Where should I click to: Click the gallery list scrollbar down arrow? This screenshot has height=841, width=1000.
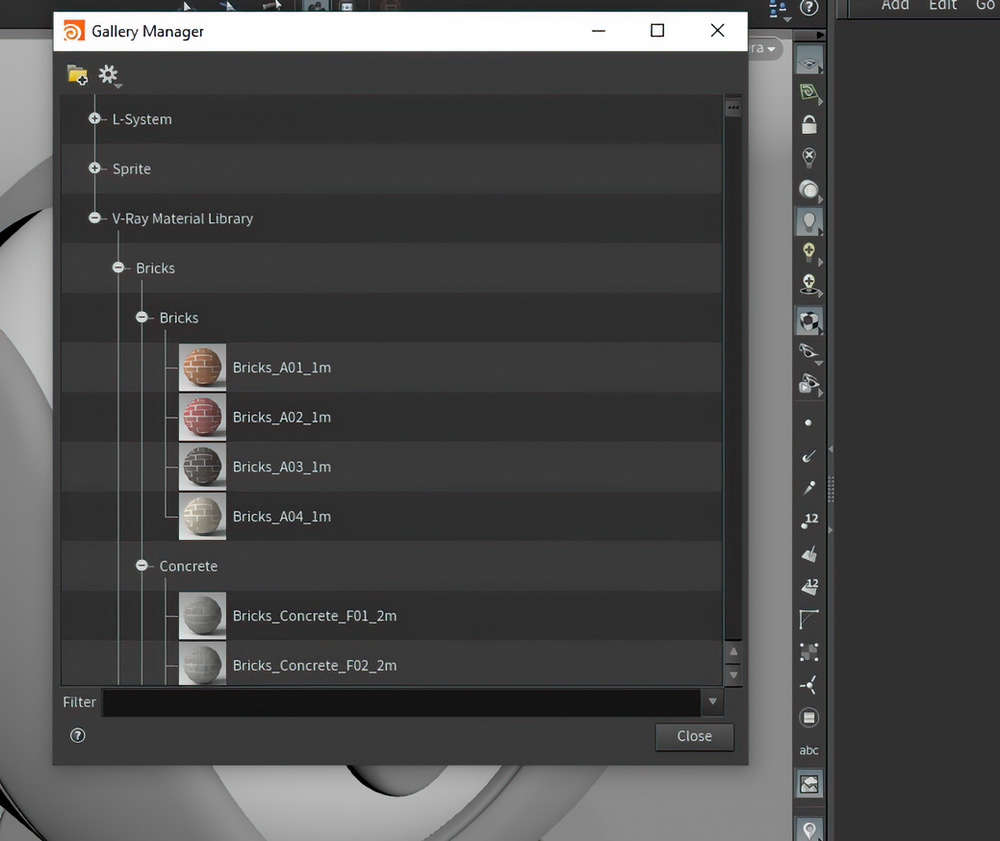[x=733, y=675]
